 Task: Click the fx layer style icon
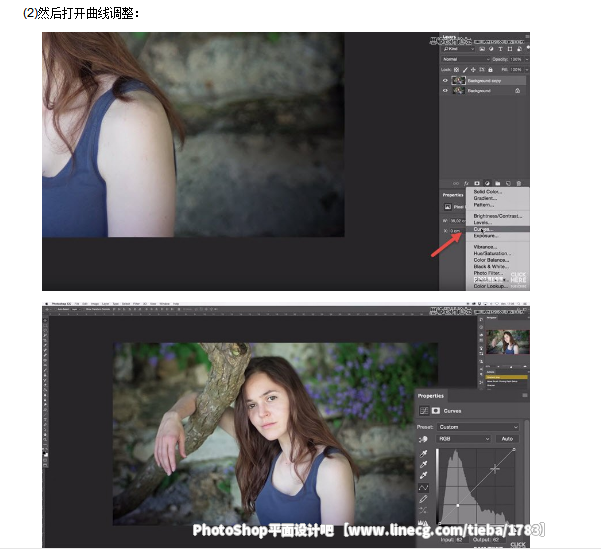click(x=466, y=184)
